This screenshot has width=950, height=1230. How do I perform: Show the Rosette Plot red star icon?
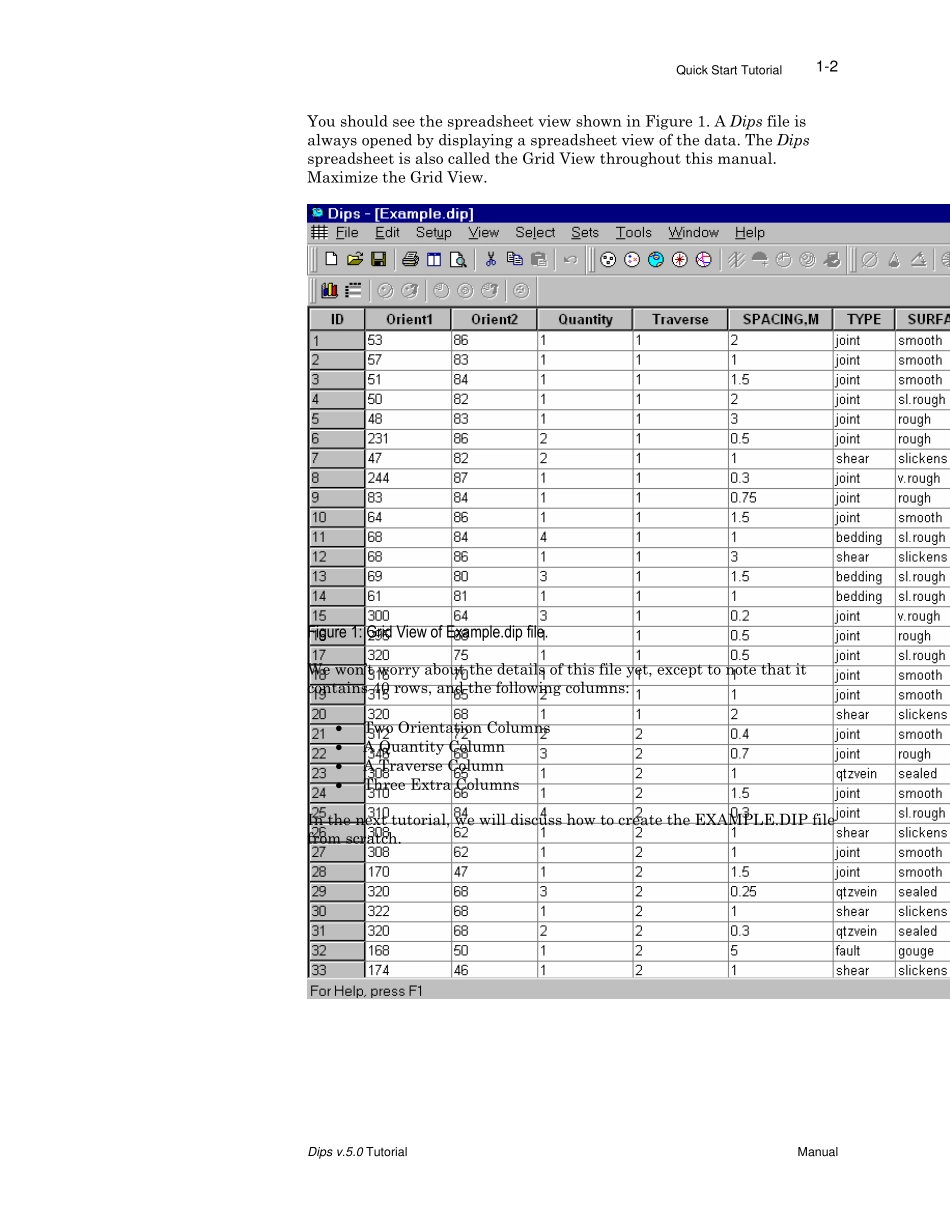click(679, 259)
